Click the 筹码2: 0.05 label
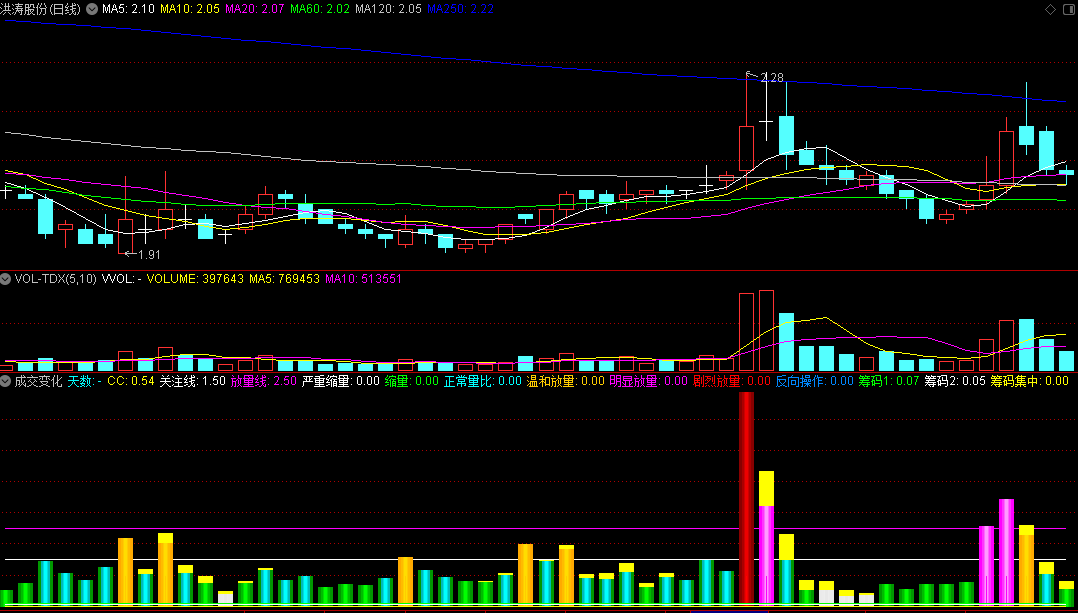Viewport: 1078px width, 613px height. pos(955,381)
